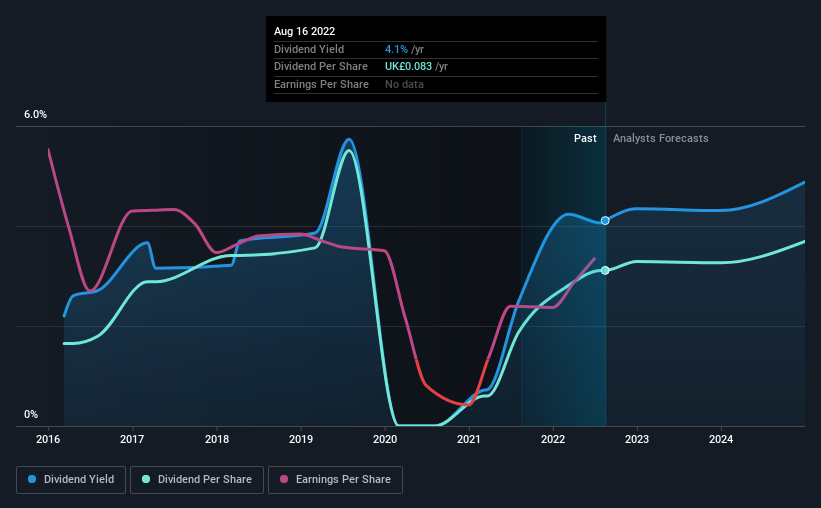Click the 2016 x-axis label

click(x=48, y=439)
